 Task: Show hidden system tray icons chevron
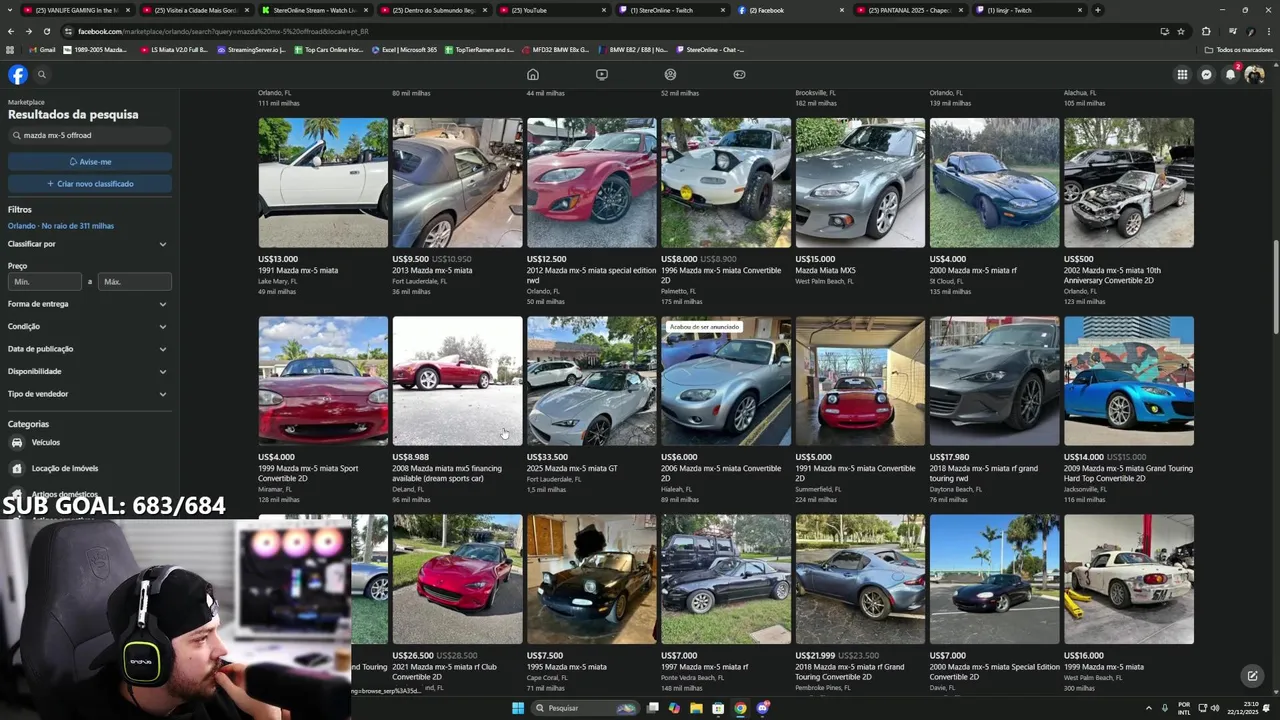pyautogui.click(x=1148, y=708)
